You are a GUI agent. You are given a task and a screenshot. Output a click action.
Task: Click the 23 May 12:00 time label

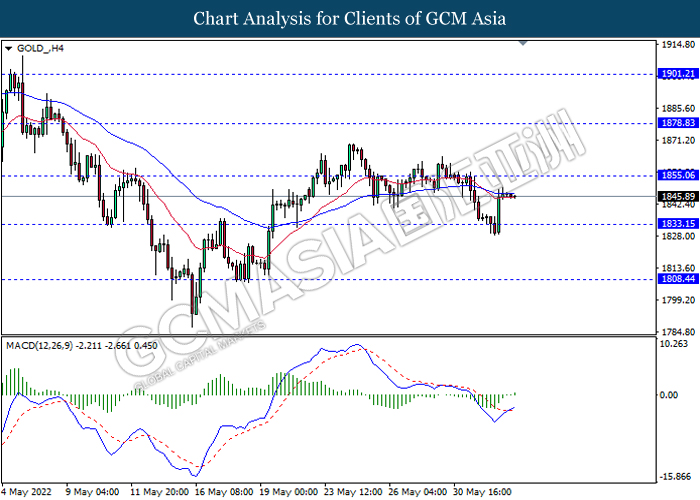[x=354, y=492]
